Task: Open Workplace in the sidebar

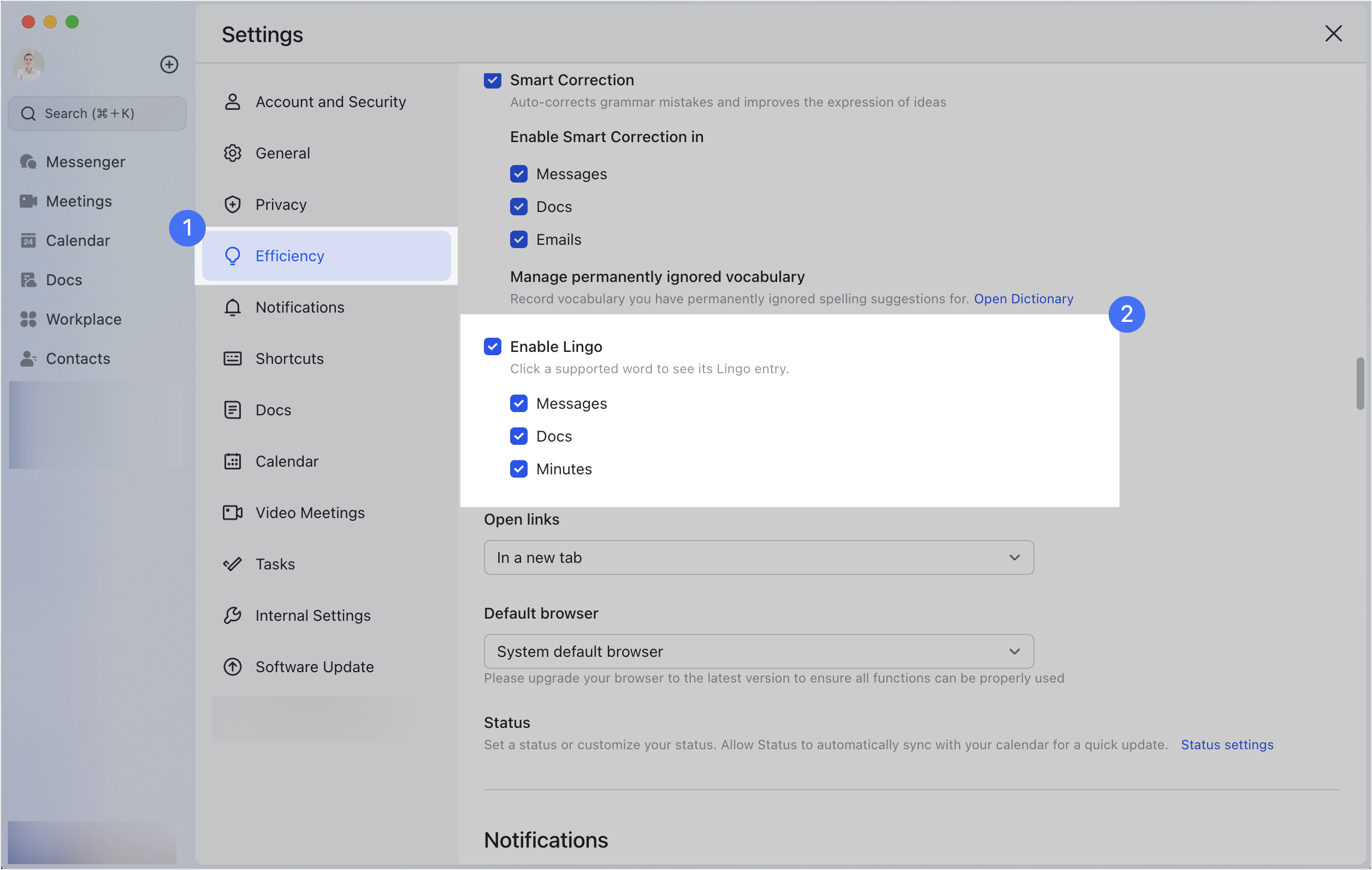Action: [83, 319]
